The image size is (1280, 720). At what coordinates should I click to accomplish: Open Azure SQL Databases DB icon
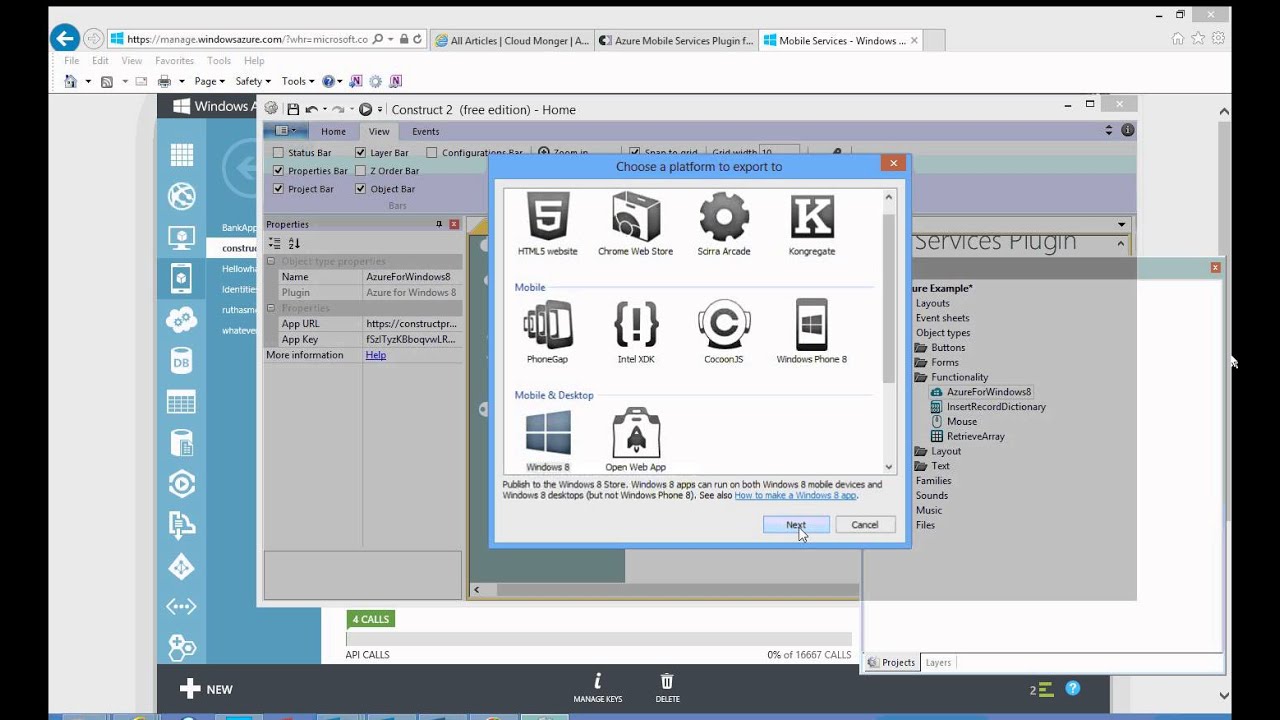click(x=181, y=361)
